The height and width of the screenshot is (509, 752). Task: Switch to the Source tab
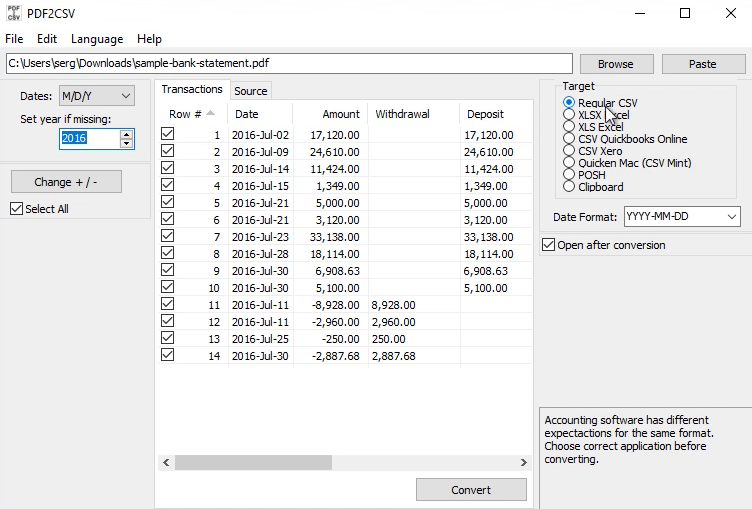pyautogui.click(x=250, y=91)
